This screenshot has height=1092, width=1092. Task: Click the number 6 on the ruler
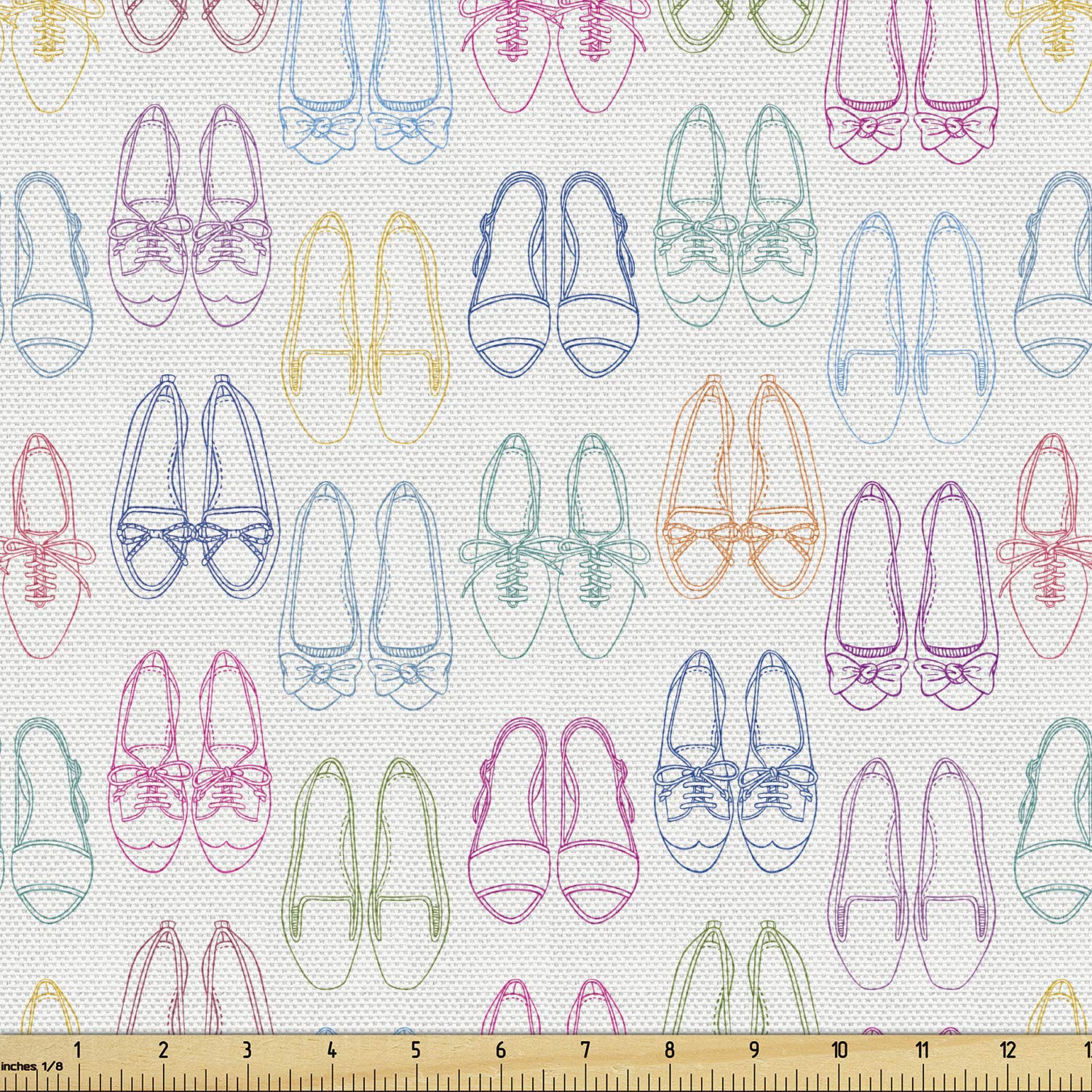click(x=501, y=1049)
